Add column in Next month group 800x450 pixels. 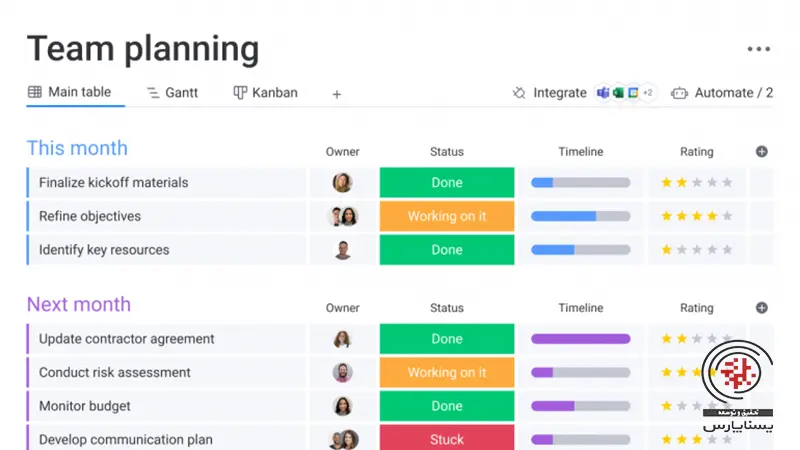(762, 308)
